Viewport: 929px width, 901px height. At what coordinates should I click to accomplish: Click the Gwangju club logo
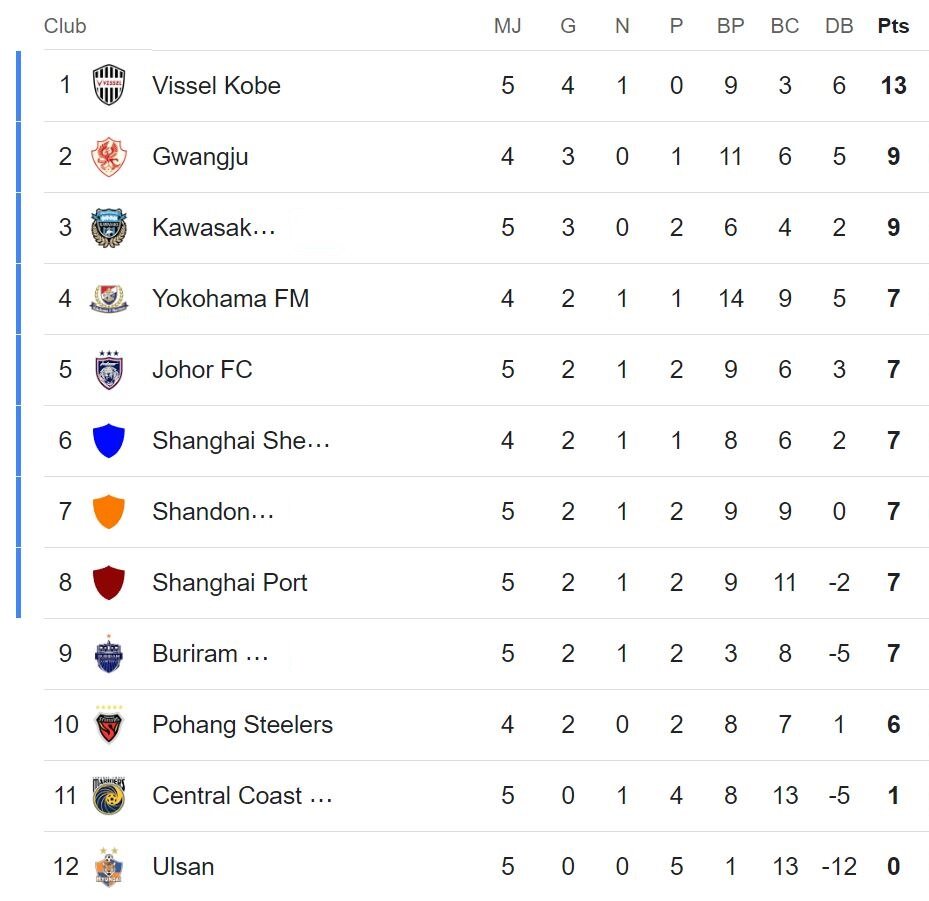pos(108,157)
